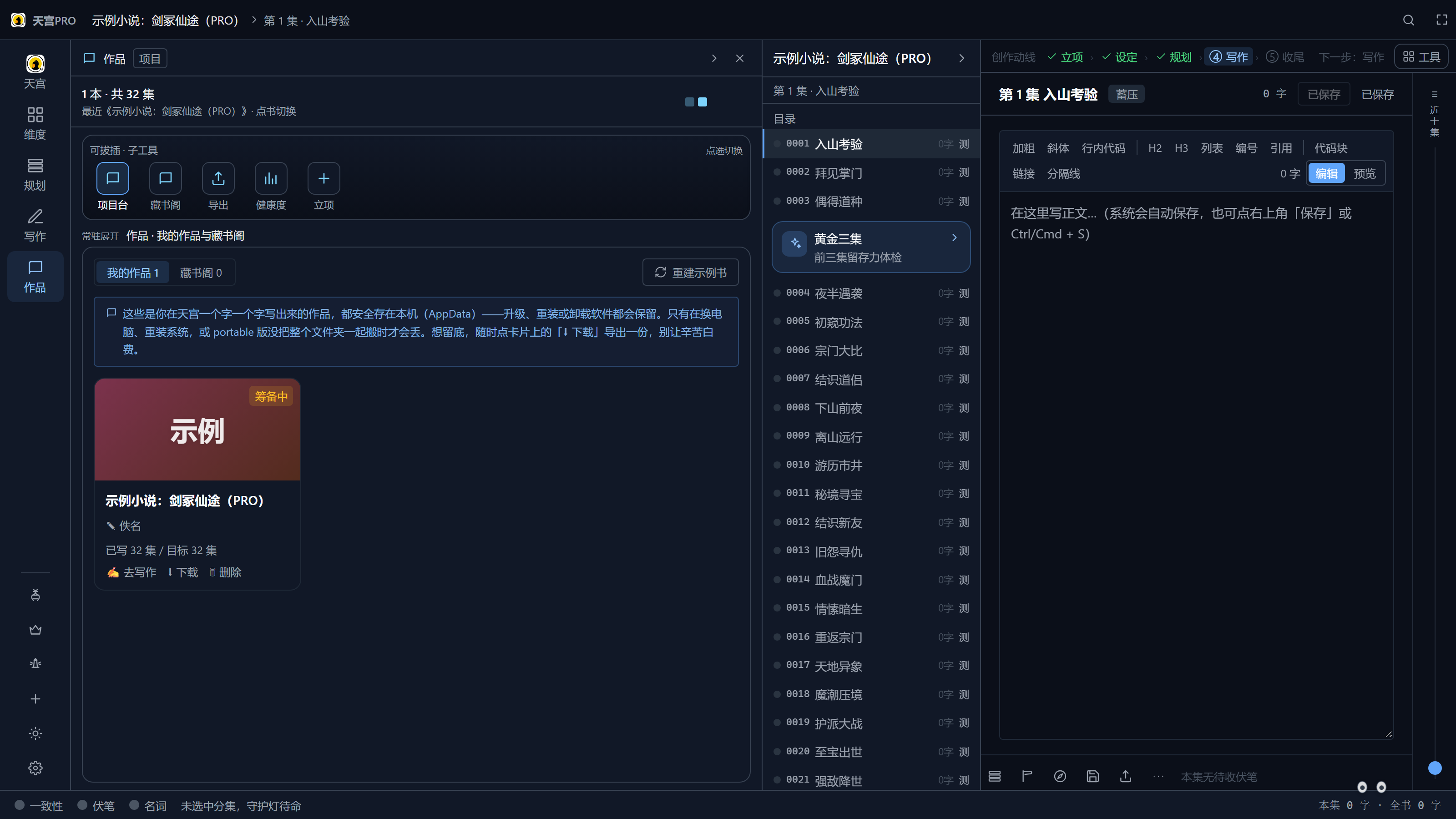Image resolution: width=1456 pixels, height=819 pixels.
Task: Click the upload icon in editor footer
Action: click(1125, 777)
